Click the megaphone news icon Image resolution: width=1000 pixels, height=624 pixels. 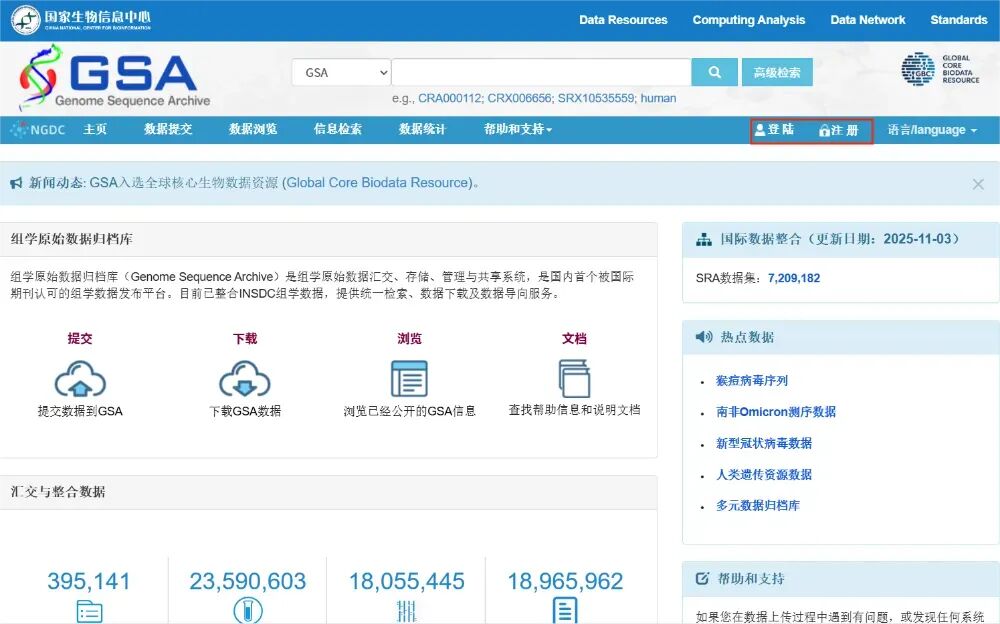point(16,183)
